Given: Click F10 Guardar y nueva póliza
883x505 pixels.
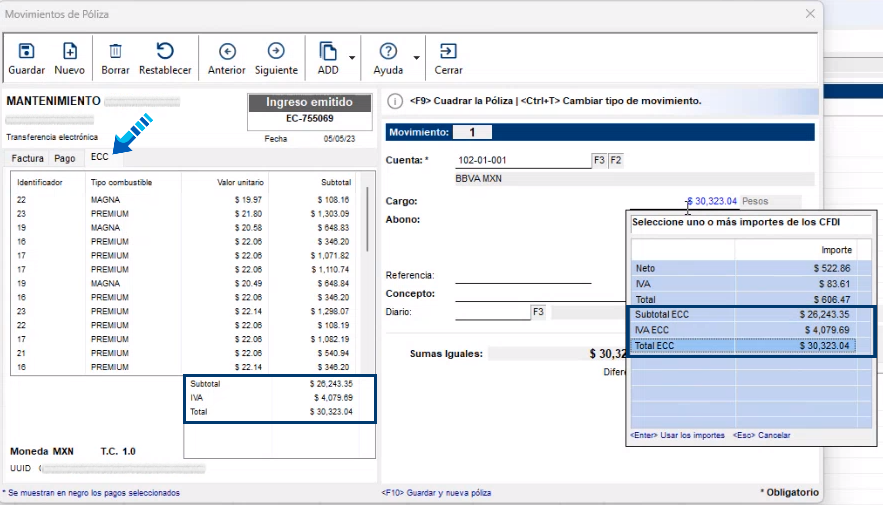Looking at the screenshot, I should (436, 493).
